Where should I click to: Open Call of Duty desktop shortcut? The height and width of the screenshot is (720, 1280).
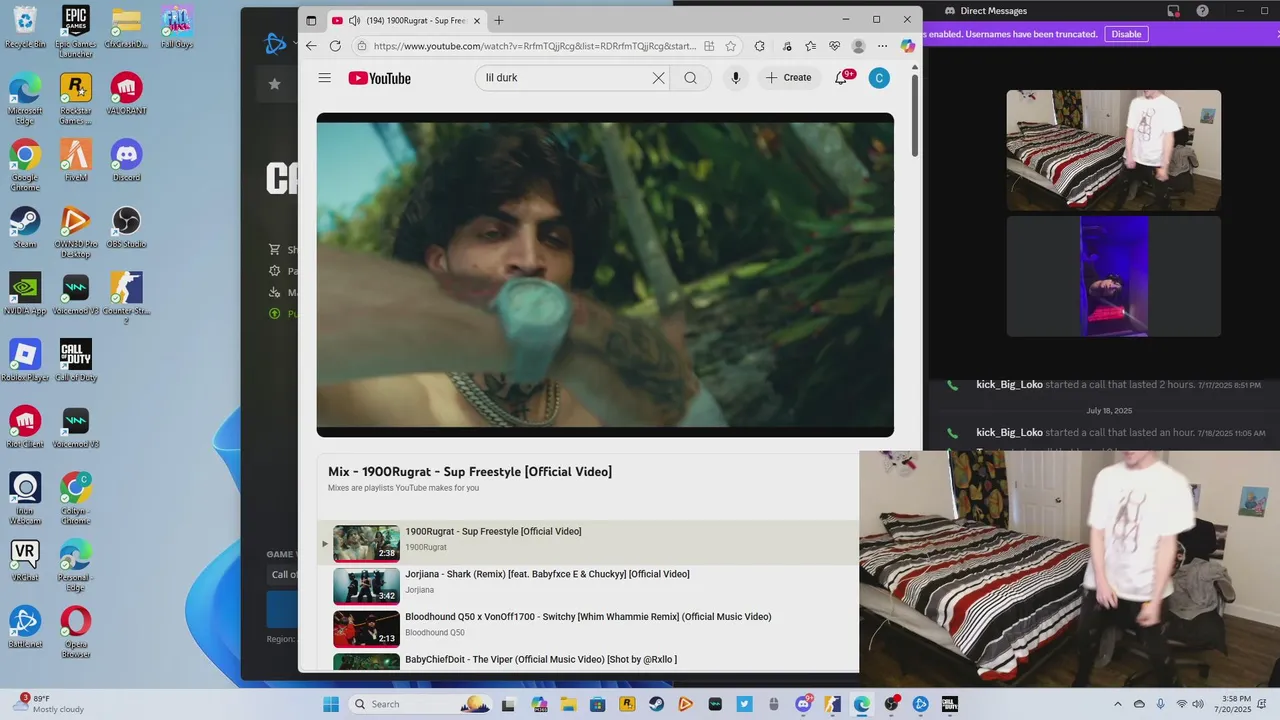pos(75,360)
